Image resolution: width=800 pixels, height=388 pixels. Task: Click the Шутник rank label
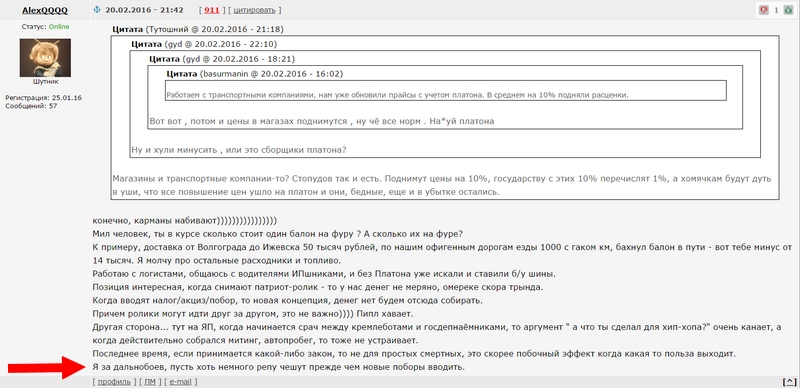[x=45, y=81]
